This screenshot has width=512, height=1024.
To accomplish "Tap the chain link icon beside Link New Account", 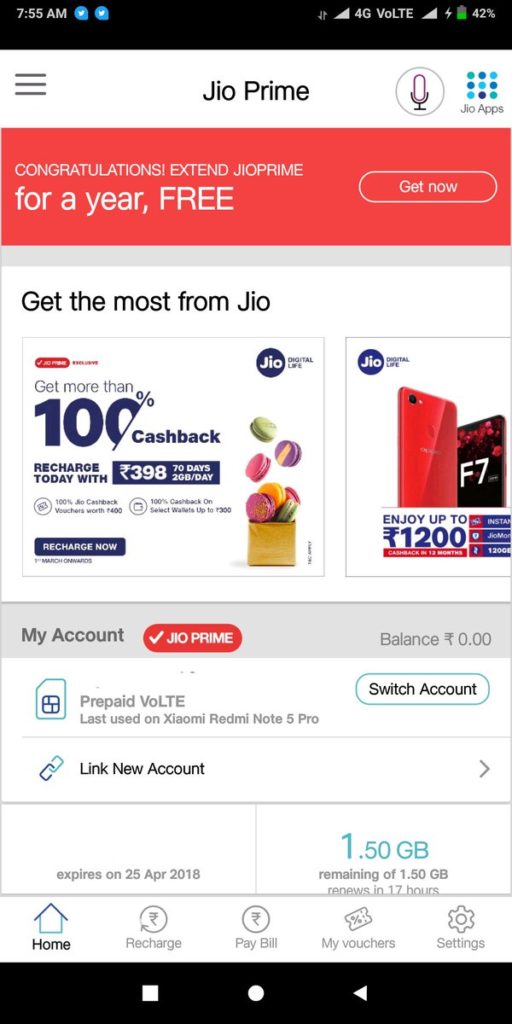I will click(x=51, y=769).
